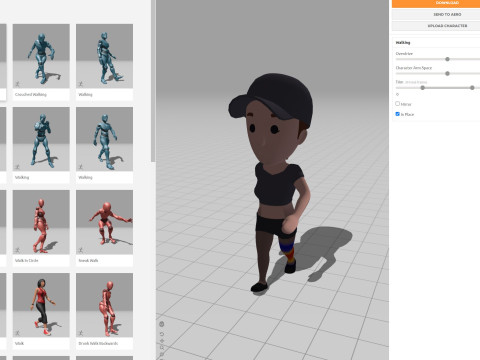Viewport: 480px width, 360px height.
Task: Open the Drunk Walk Backwards thumbnail
Action: pos(104,305)
